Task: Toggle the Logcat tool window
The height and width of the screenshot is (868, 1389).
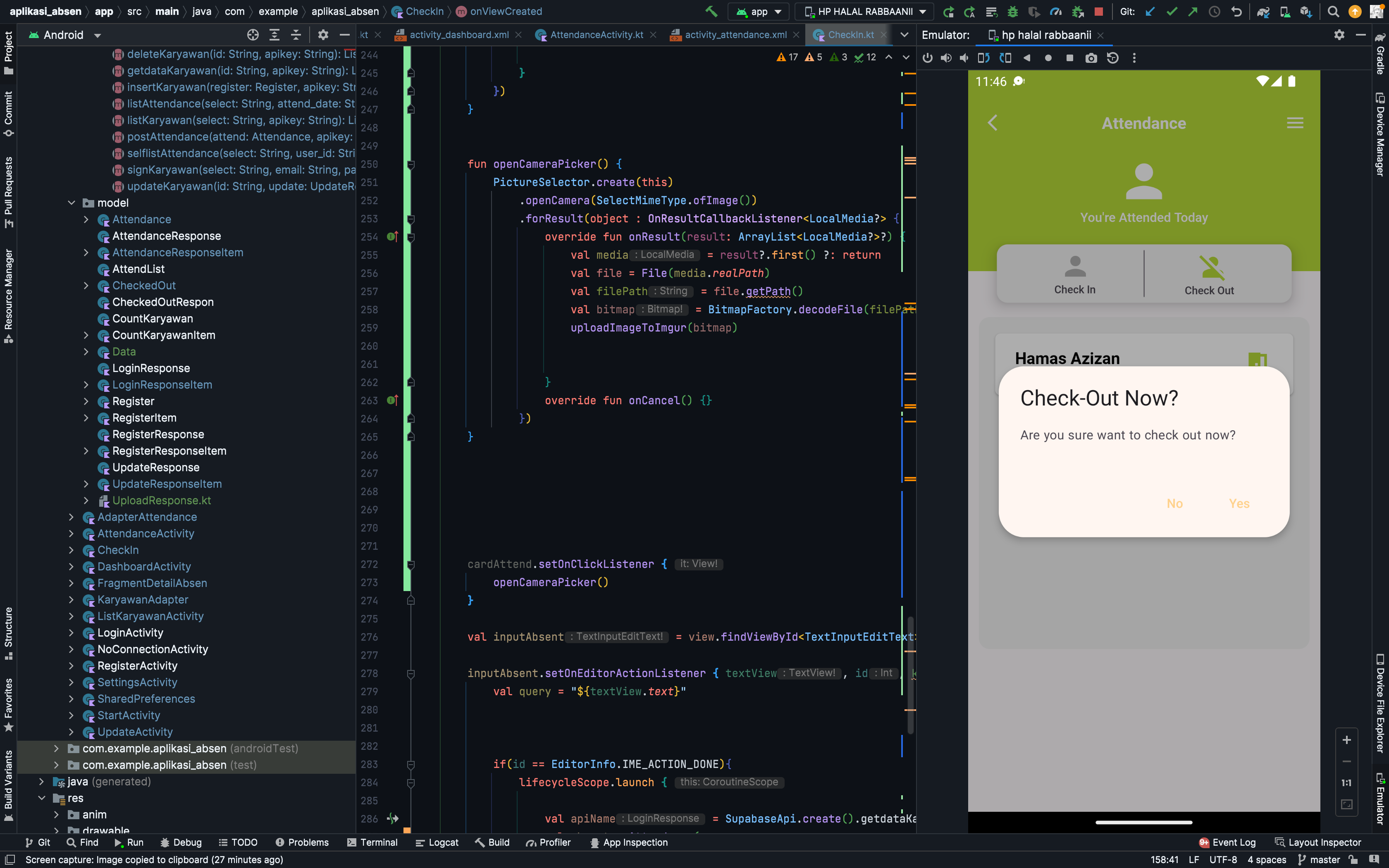Action: [x=437, y=842]
